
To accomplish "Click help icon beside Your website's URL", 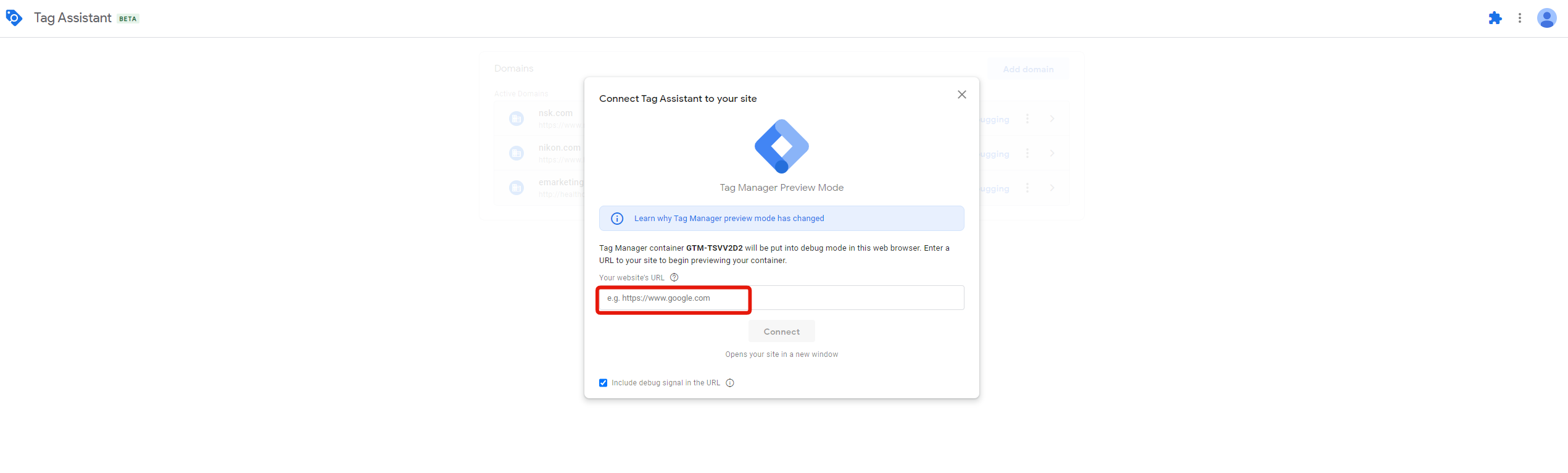I will (x=674, y=277).
